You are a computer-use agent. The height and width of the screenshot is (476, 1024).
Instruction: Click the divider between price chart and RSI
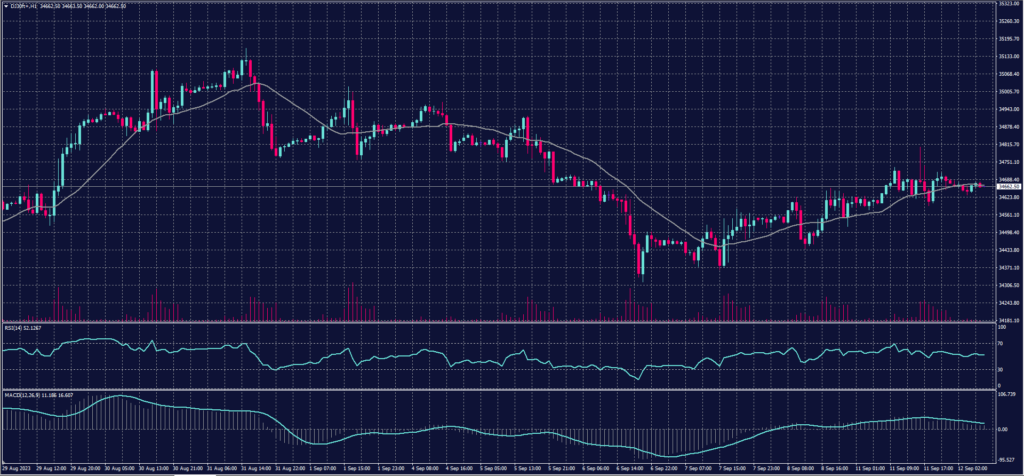[x=500, y=322]
